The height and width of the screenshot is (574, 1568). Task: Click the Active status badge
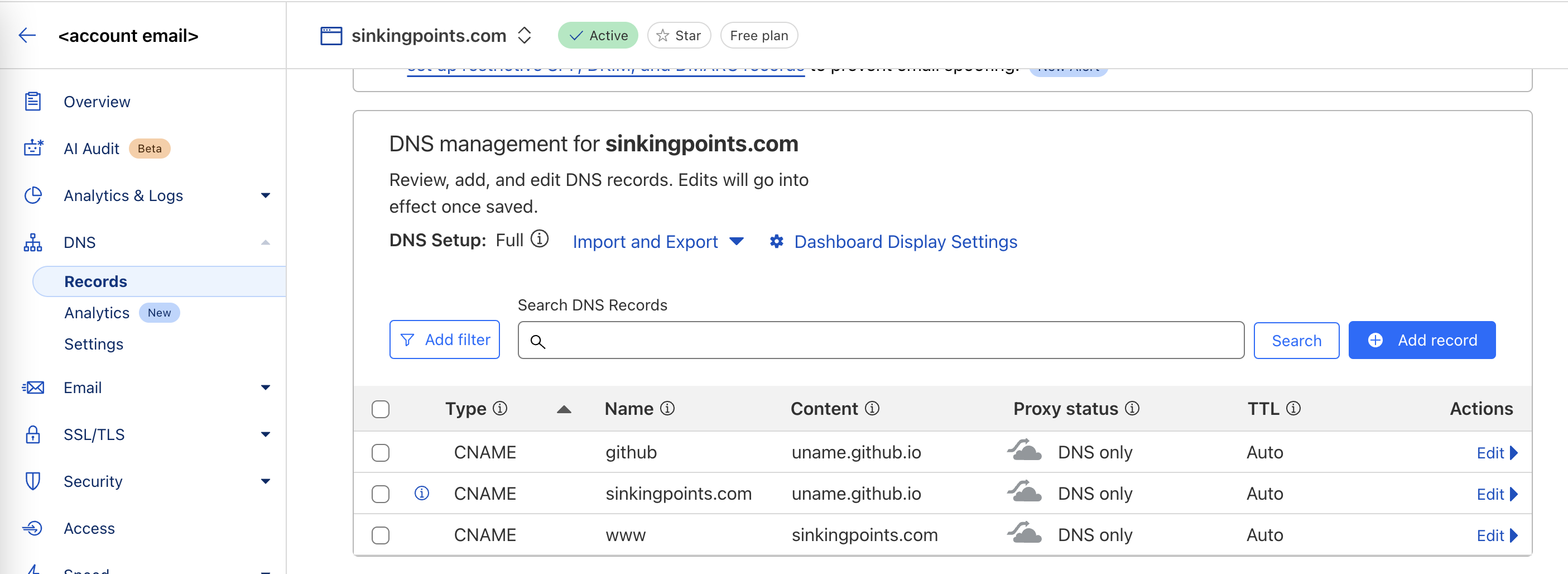pyautogui.click(x=598, y=35)
